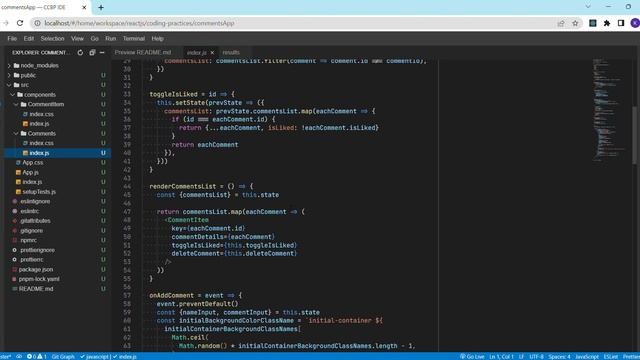Open pnpm-lock.yaml file
The image size is (640, 360).
tap(39, 279)
